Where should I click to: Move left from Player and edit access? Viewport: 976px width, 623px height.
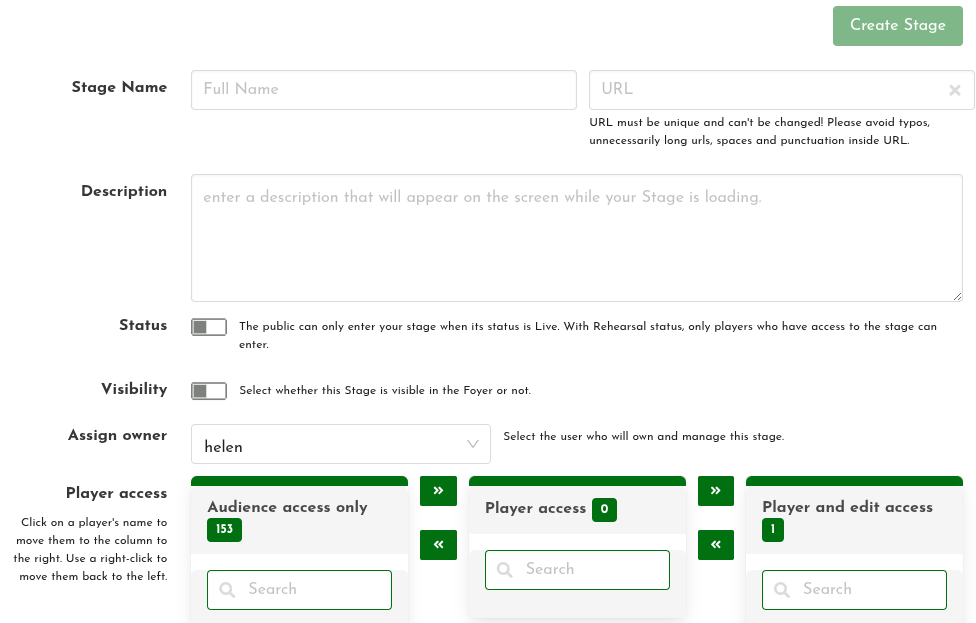[x=716, y=545]
